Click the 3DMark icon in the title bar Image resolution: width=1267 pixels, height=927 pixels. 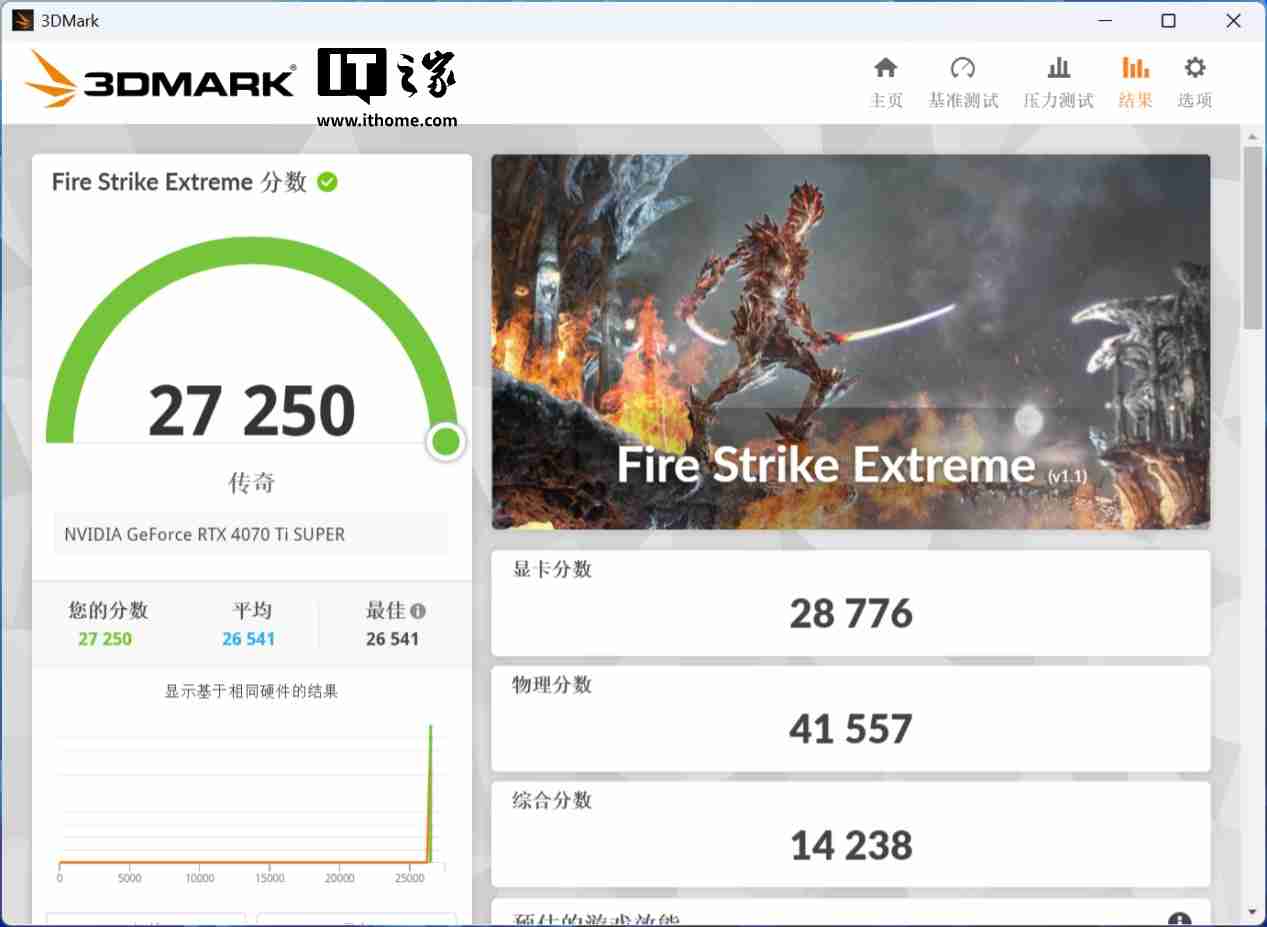21,20
